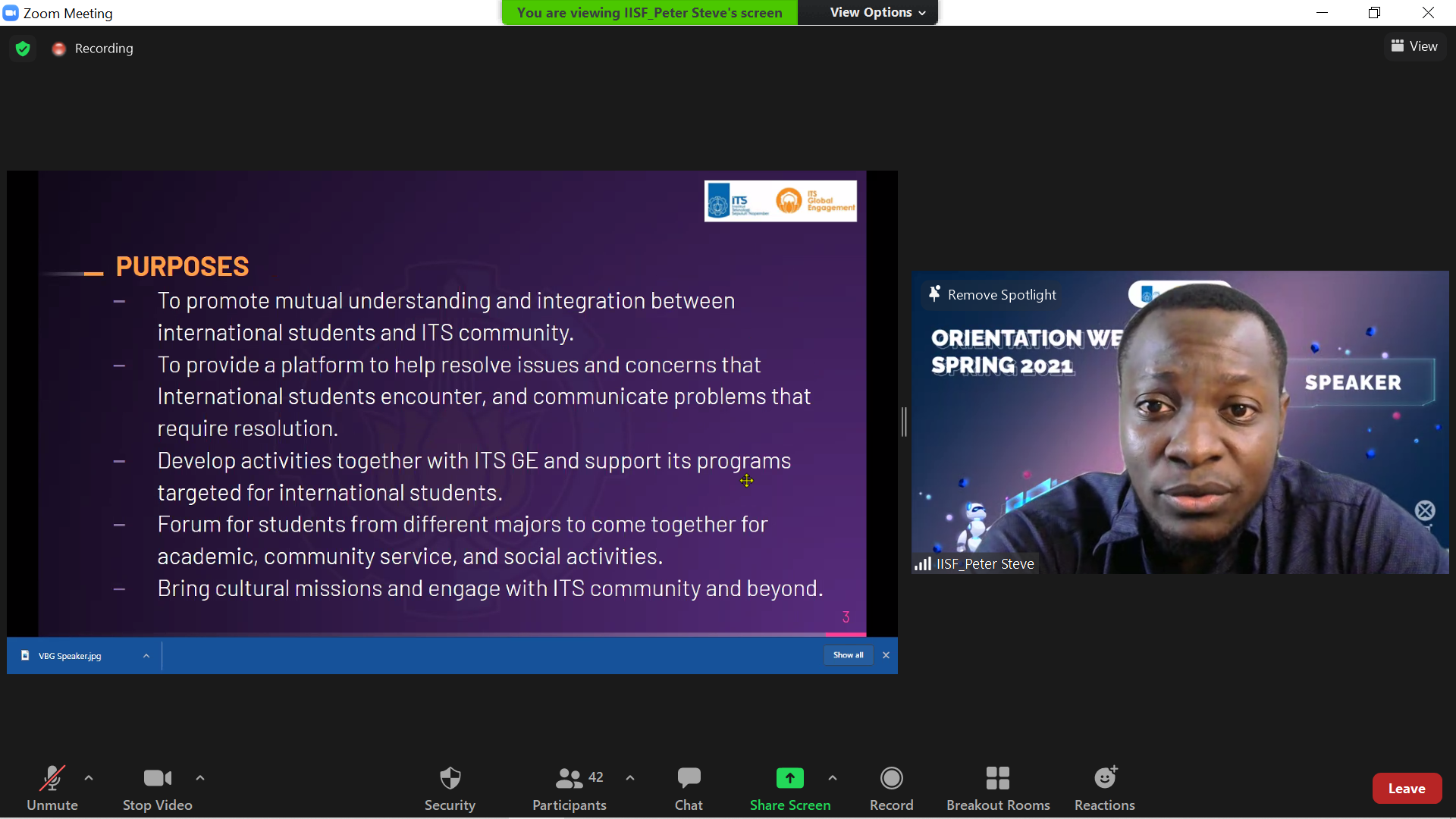Image resolution: width=1456 pixels, height=819 pixels.
Task: Click the green encryption shield icon
Action: 23,49
